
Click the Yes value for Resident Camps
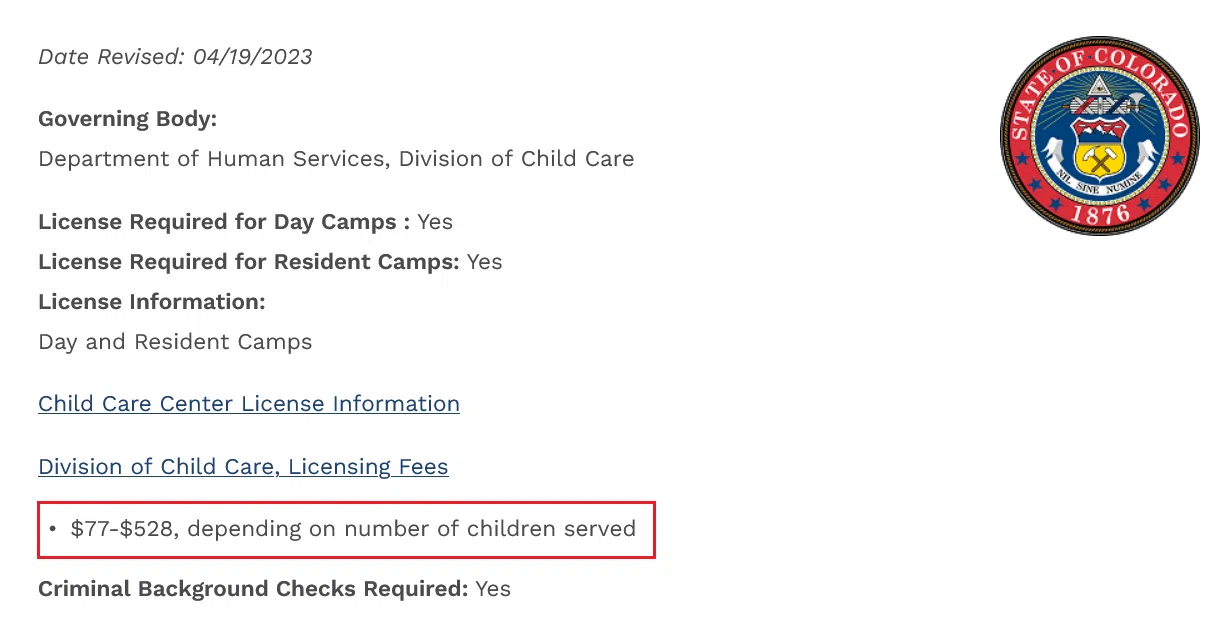485,262
